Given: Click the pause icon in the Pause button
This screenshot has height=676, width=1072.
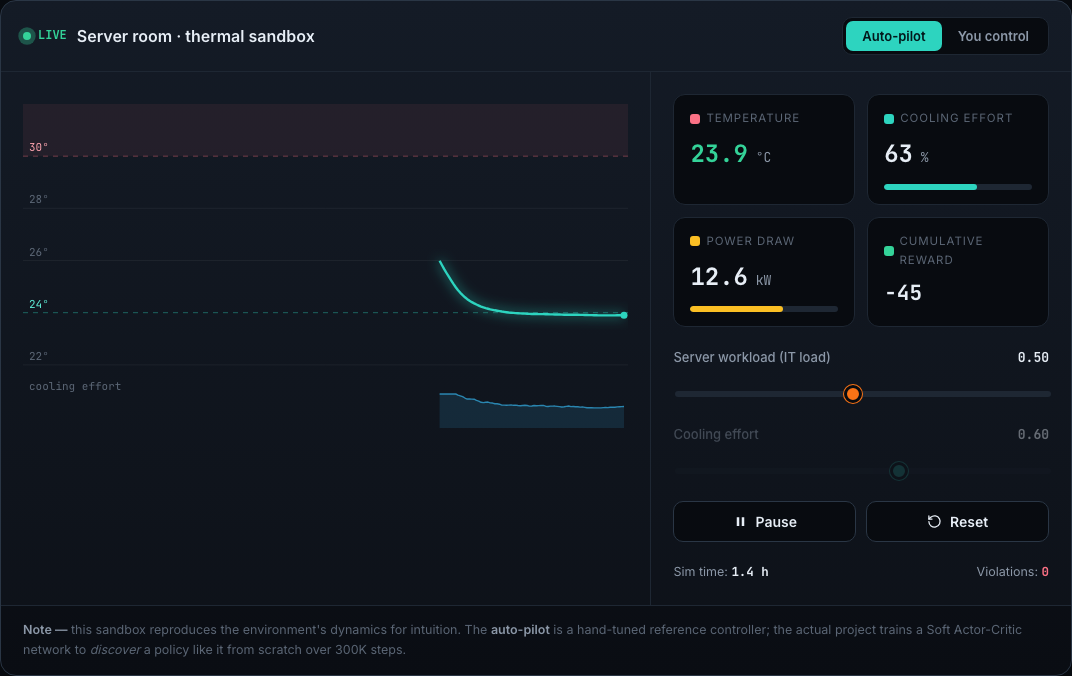Looking at the screenshot, I should click(x=740, y=522).
